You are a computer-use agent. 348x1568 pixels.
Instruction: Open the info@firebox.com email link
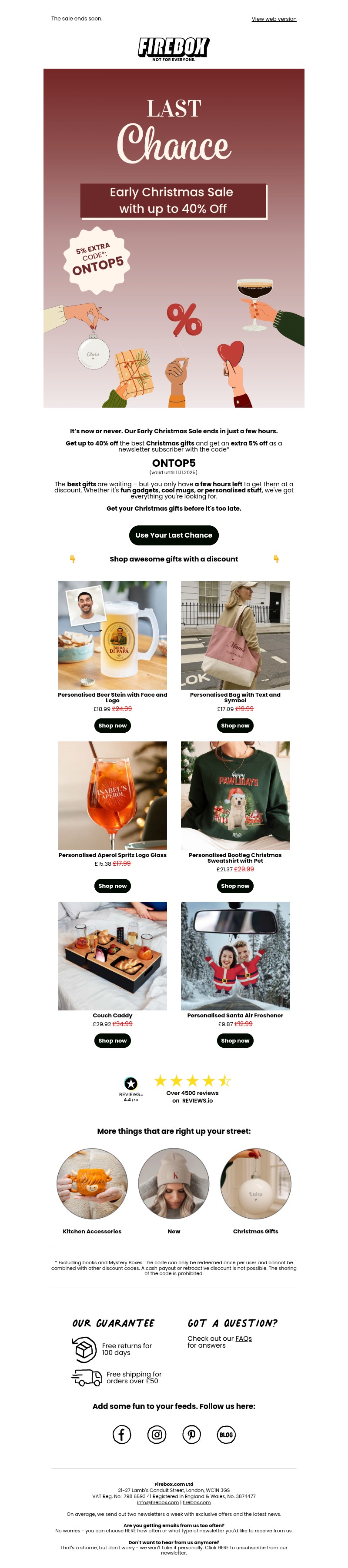[158, 1502]
